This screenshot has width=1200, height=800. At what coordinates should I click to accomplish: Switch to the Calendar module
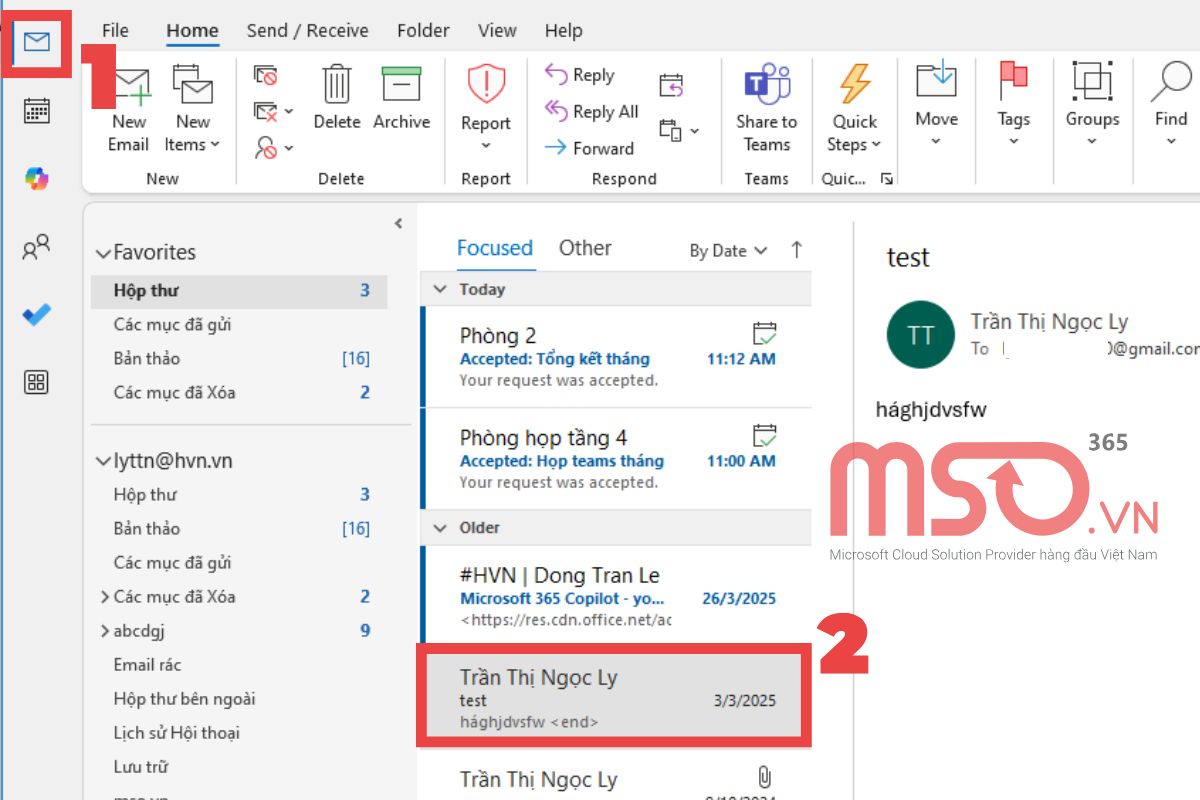pos(37,110)
